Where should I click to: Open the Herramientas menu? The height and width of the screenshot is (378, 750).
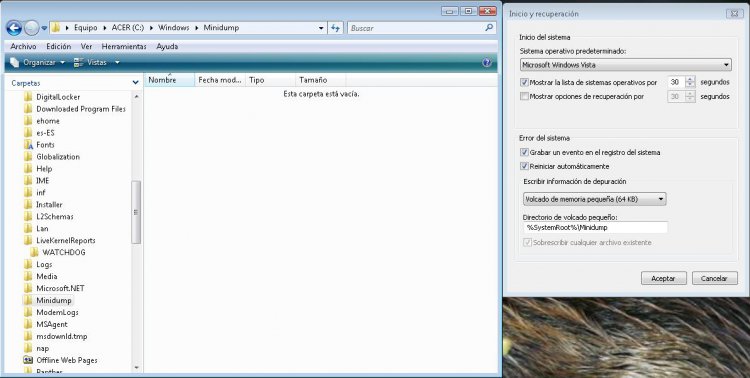point(124,46)
